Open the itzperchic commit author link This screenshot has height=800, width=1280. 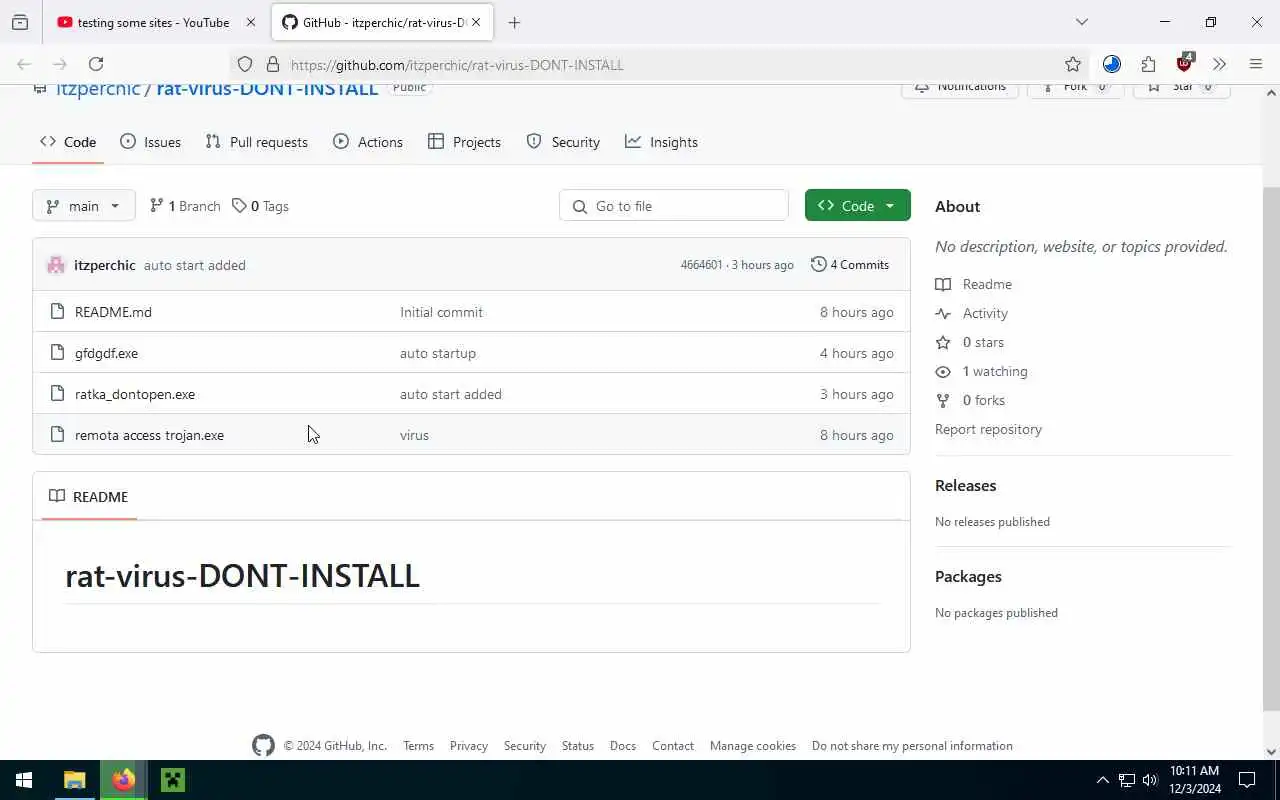[104, 265]
